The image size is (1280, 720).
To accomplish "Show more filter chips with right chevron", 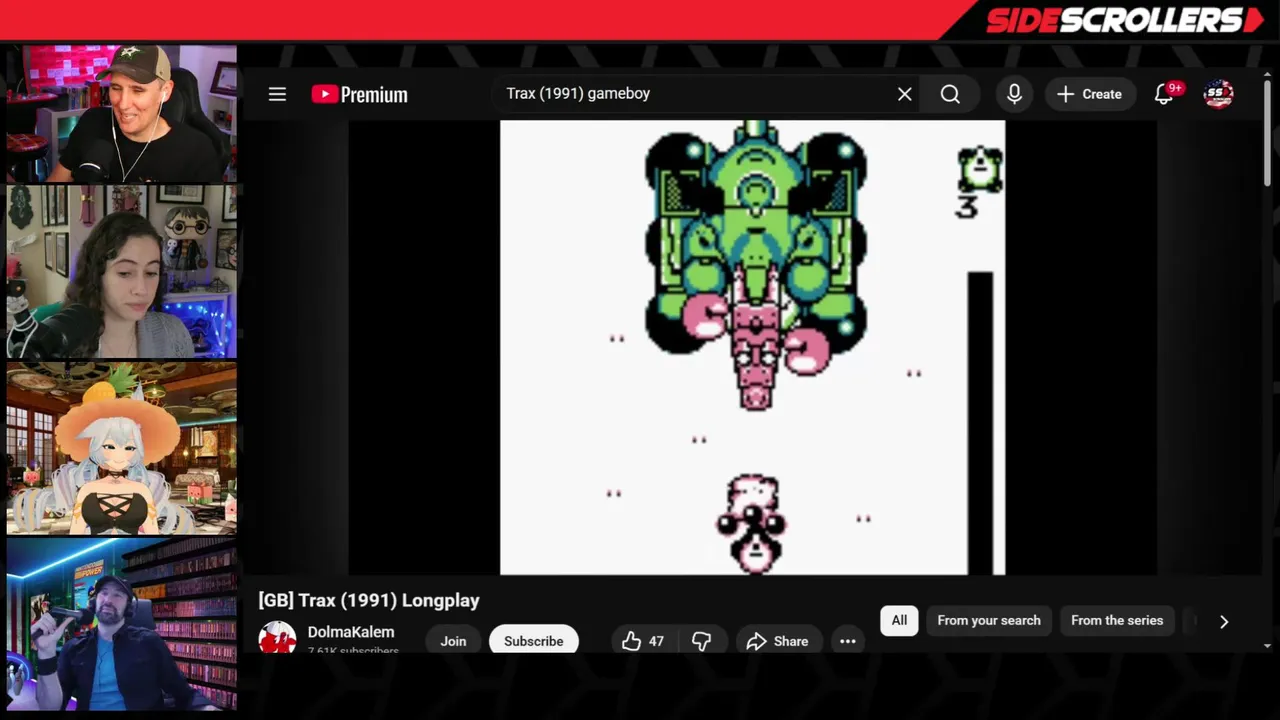I will tap(1224, 621).
